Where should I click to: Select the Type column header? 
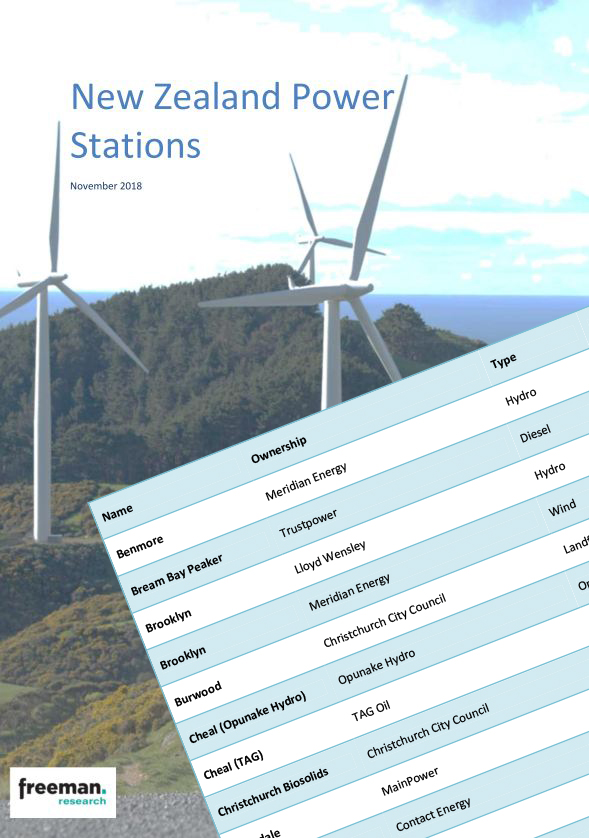(503, 362)
